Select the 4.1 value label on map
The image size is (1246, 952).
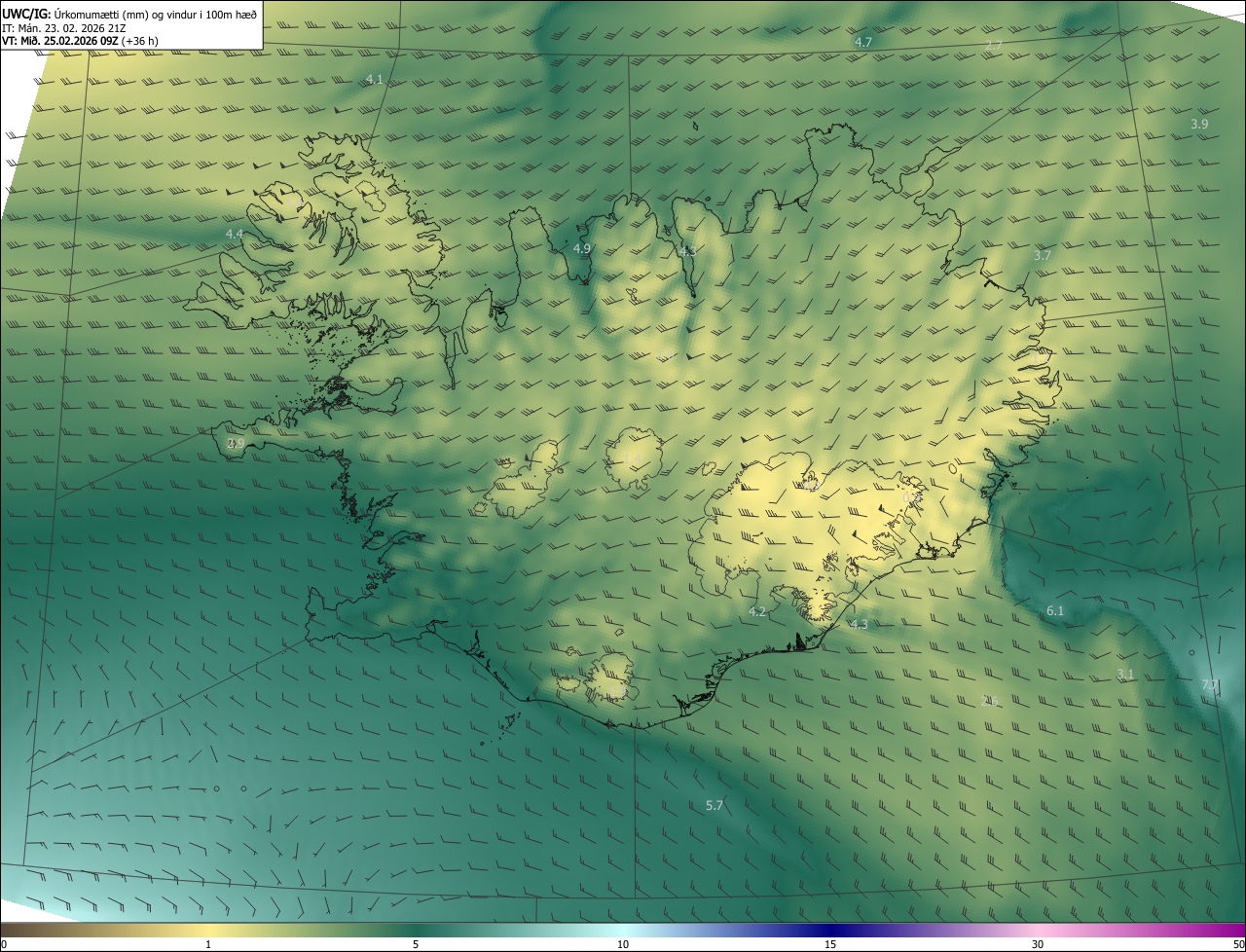click(x=375, y=80)
